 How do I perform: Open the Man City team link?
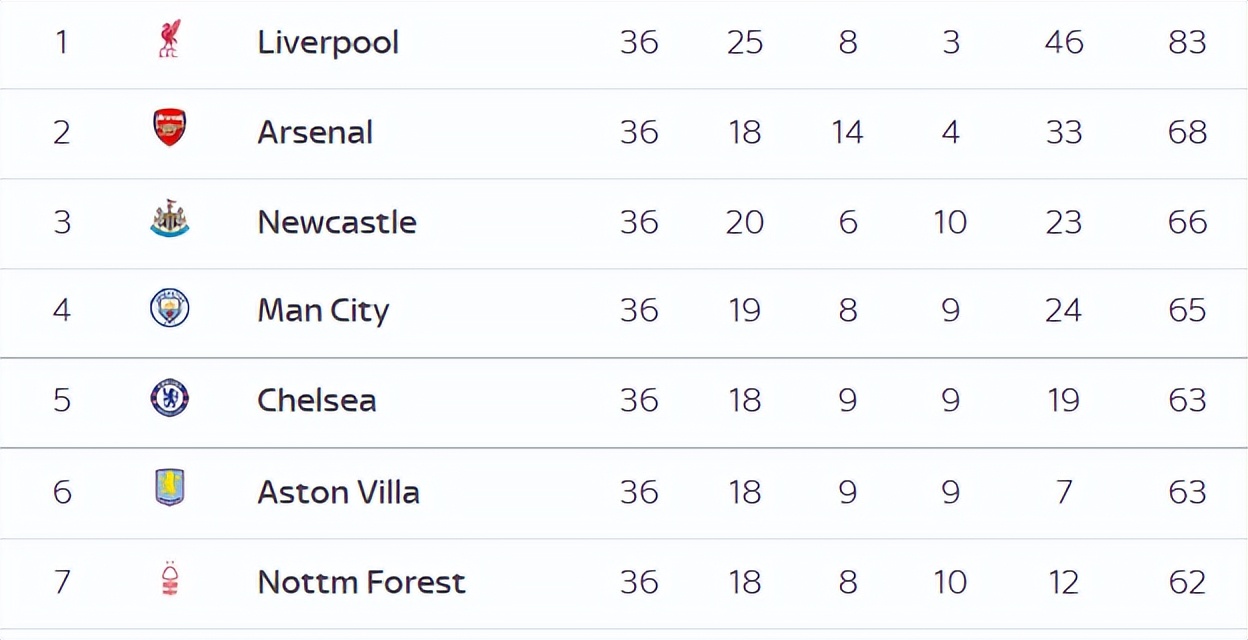323,311
